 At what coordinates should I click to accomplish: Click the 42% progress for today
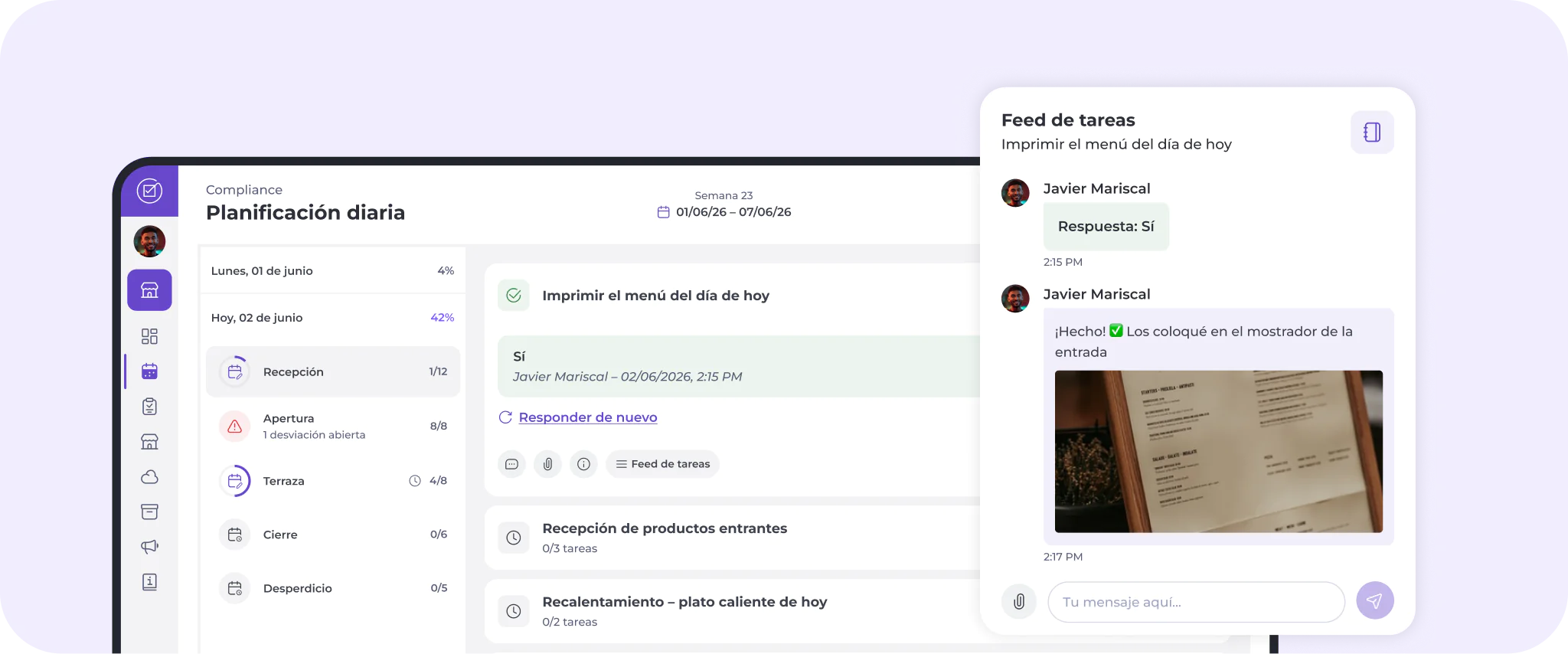[442, 317]
